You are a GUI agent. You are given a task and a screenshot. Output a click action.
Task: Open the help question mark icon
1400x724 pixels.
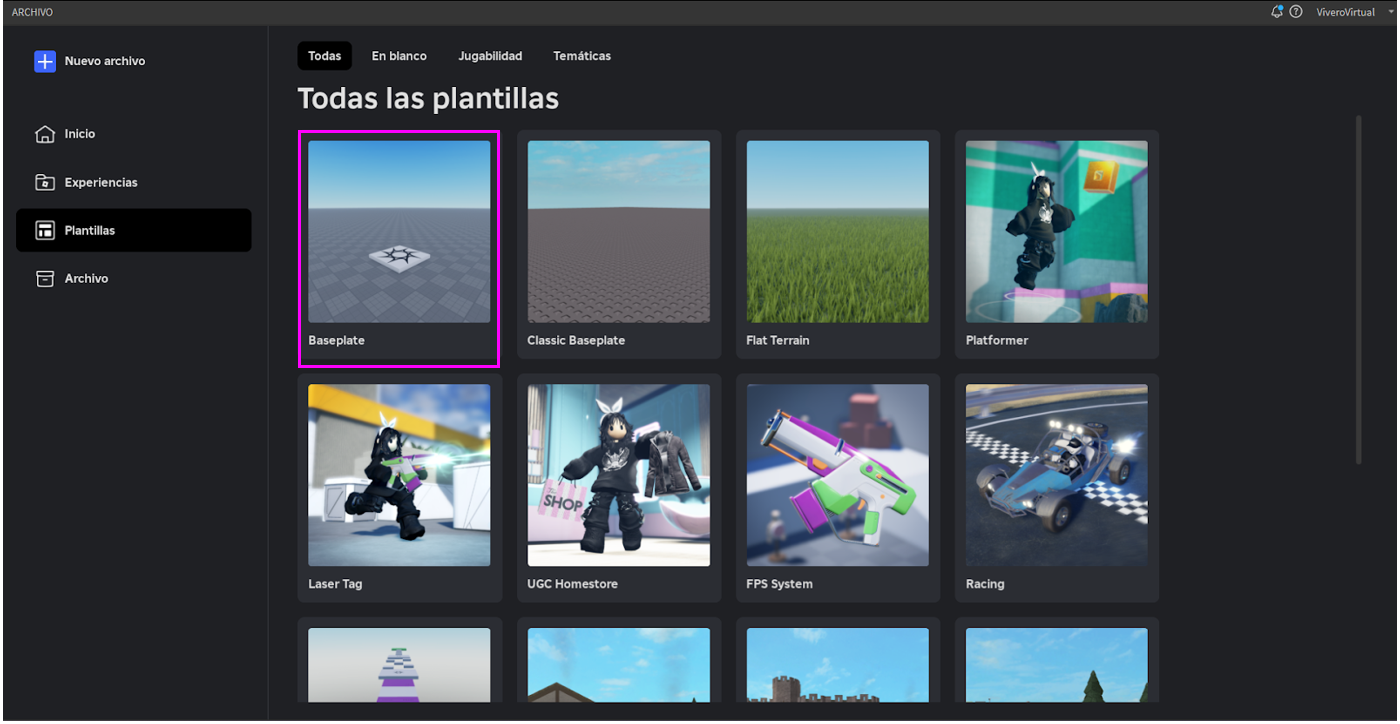(x=1296, y=12)
